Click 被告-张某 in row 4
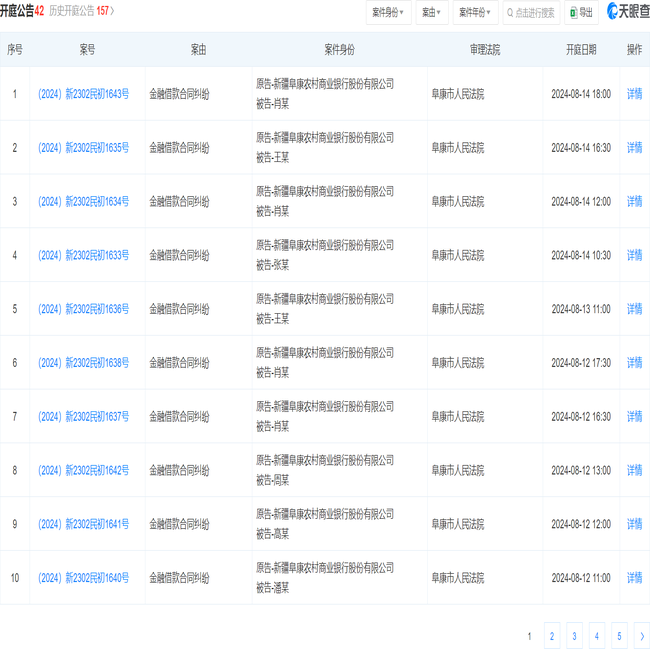This screenshot has height=650, width=650. [272, 265]
